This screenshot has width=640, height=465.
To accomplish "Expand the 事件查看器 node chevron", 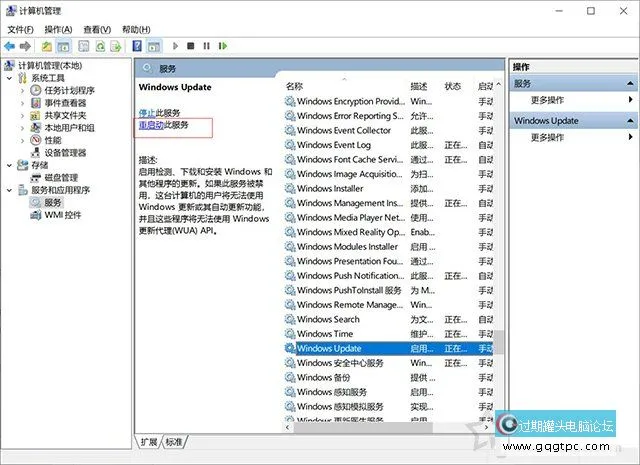I will coord(22,103).
